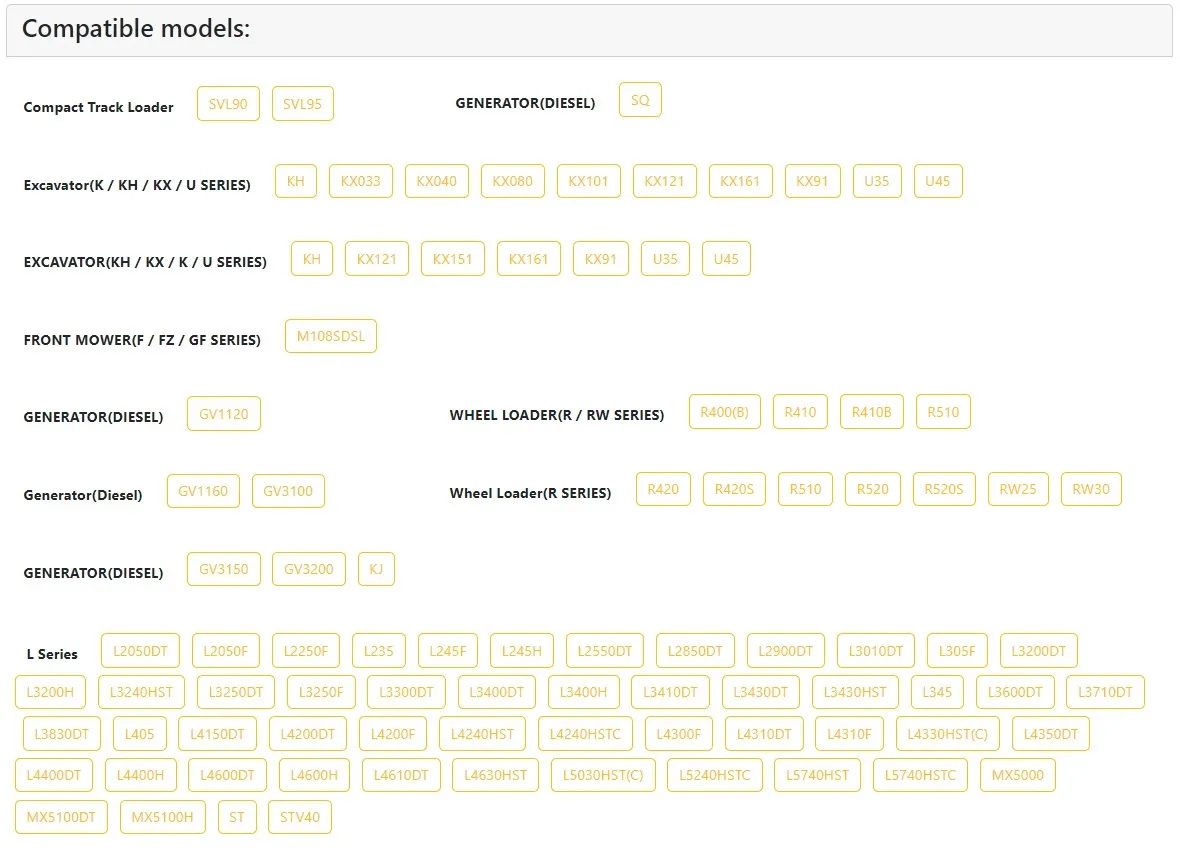Select the GV3200 generator tag
Screen dimensions: 1180x864
coord(309,570)
